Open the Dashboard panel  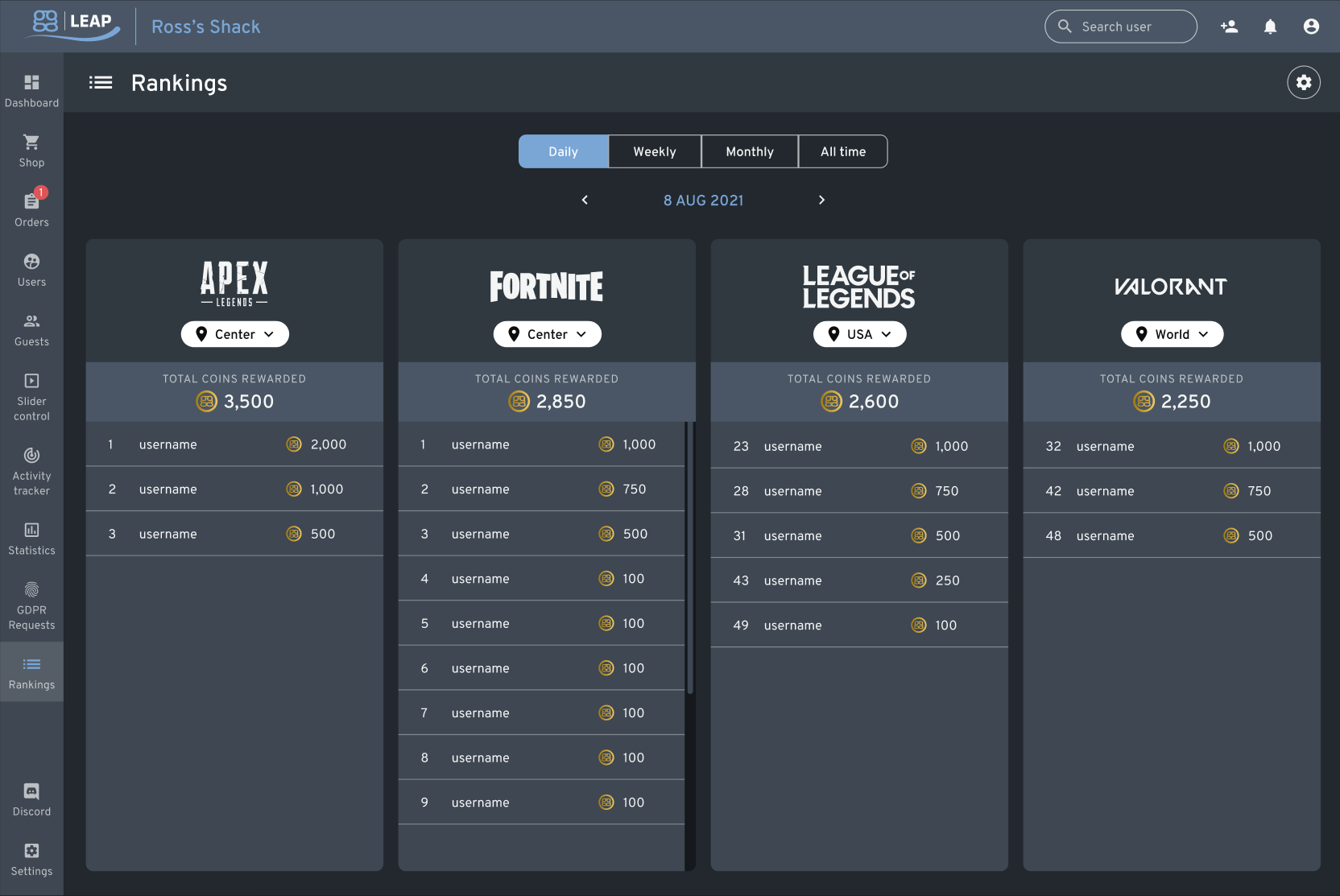click(31, 89)
